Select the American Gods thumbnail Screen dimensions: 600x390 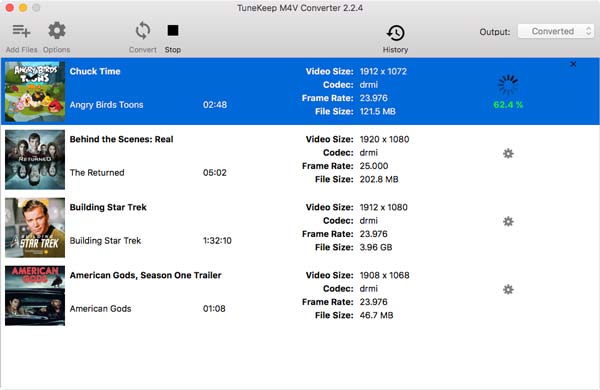(x=35, y=295)
